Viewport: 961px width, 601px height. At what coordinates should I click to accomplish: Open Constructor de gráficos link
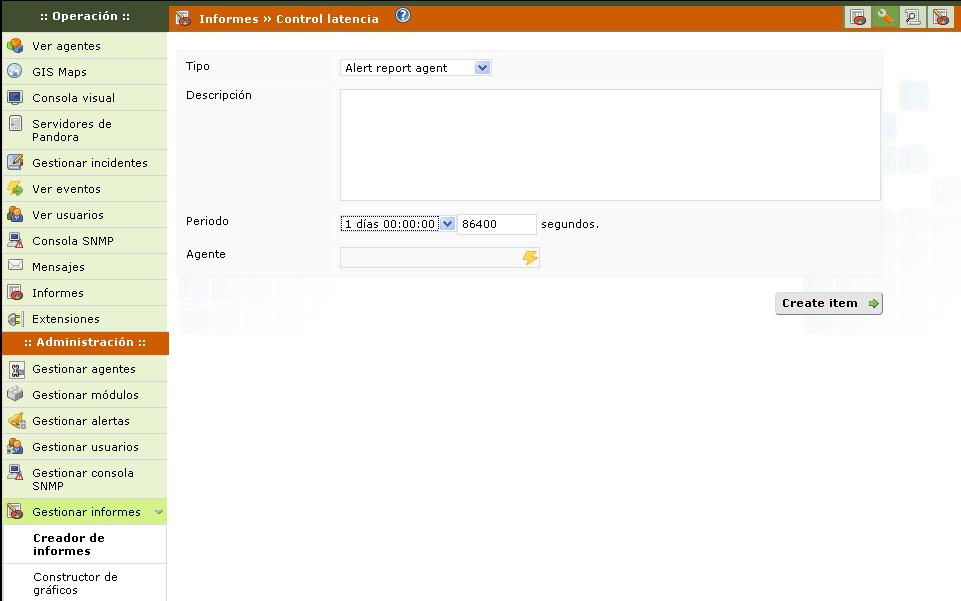[x=75, y=583]
